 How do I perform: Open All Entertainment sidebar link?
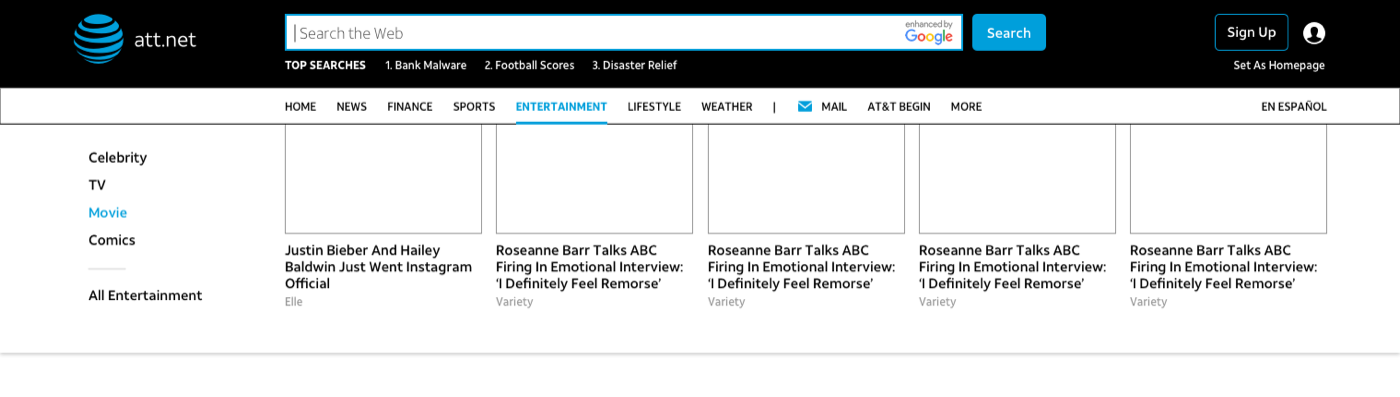(145, 295)
